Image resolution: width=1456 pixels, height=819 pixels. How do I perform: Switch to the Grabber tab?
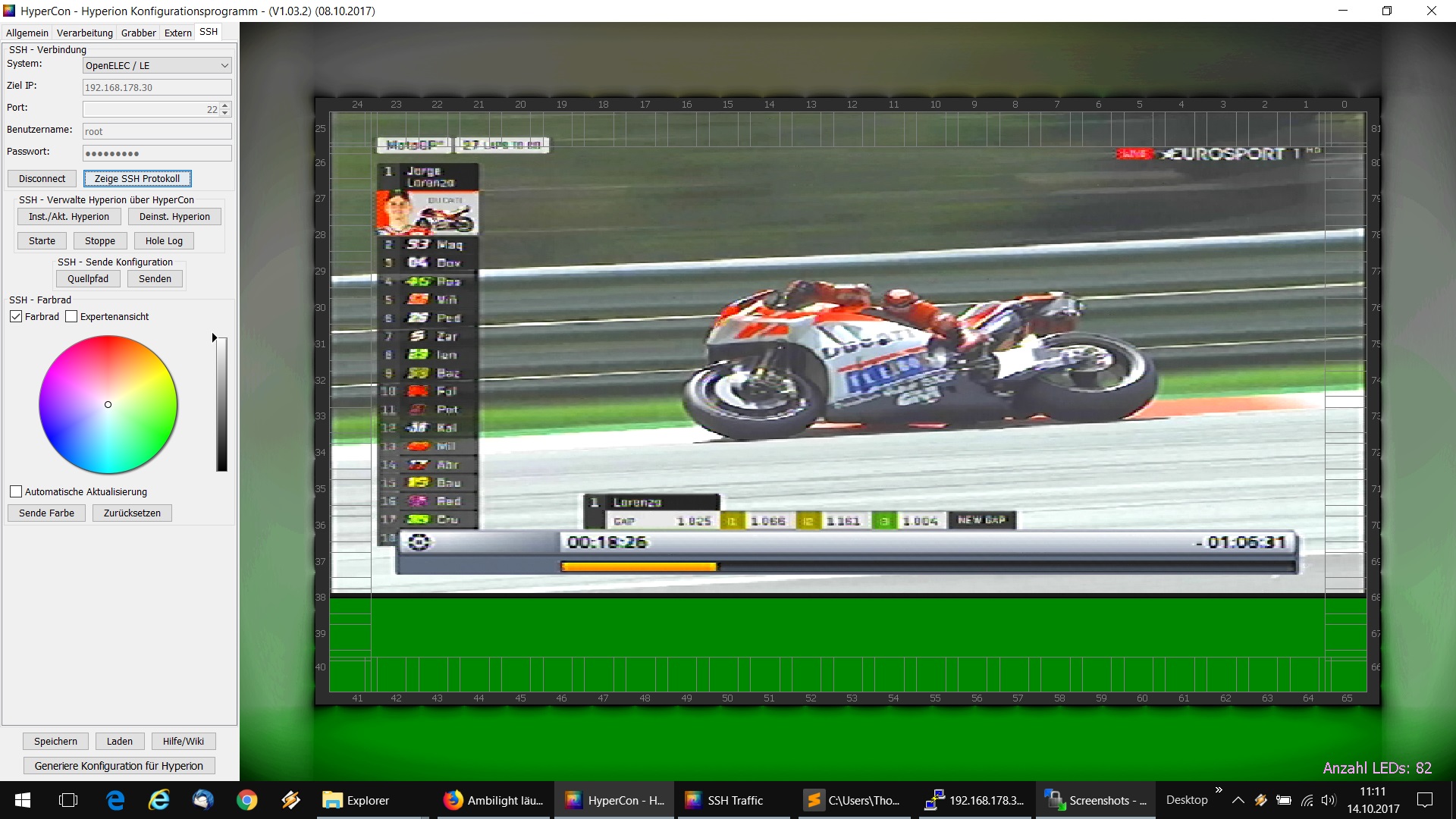(x=138, y=33)
